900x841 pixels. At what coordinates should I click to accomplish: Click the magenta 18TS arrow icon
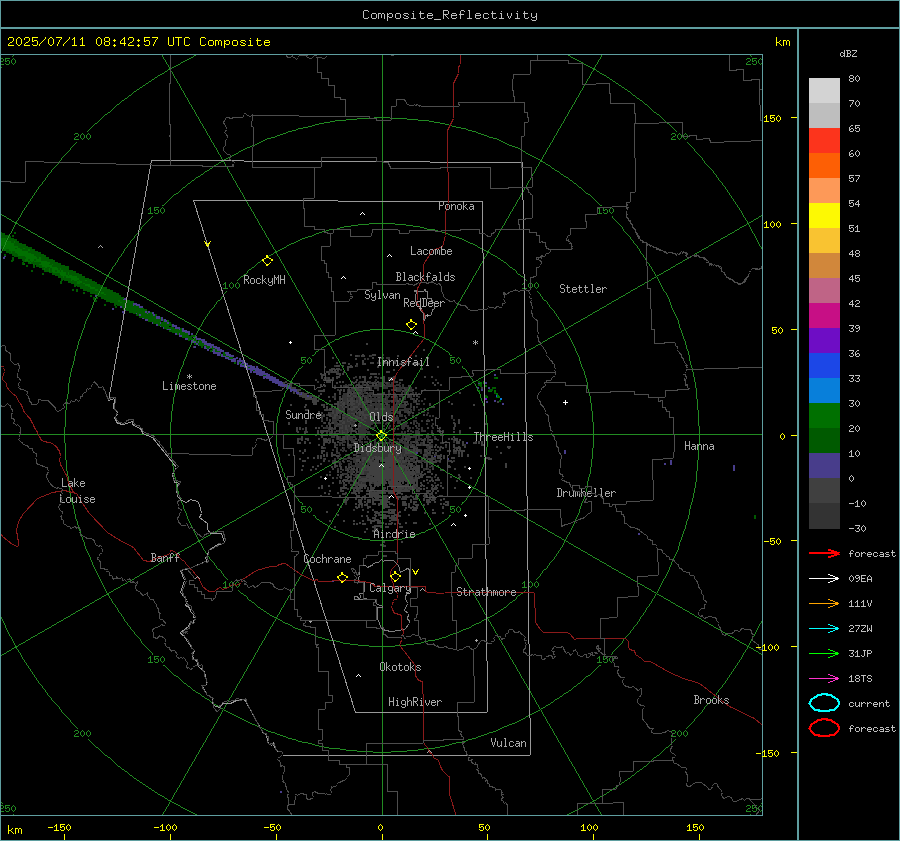click(824, 679)
